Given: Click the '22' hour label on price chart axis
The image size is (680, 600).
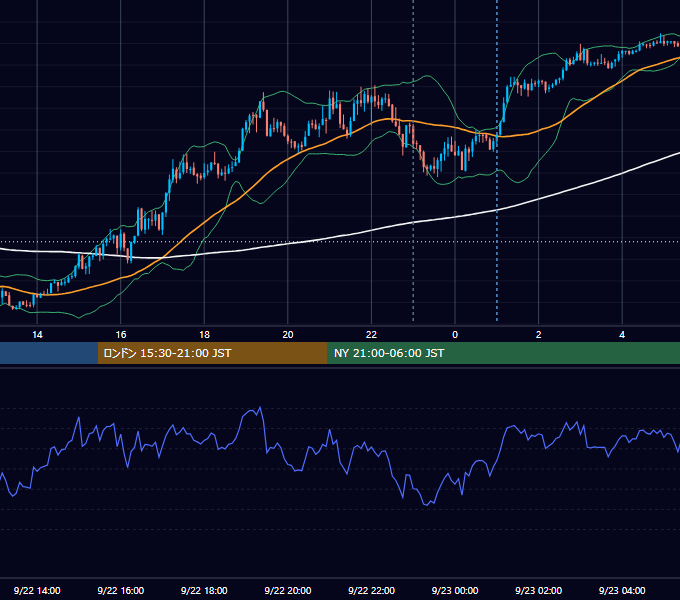Looking at the screenshot, I should pos(371,335).
